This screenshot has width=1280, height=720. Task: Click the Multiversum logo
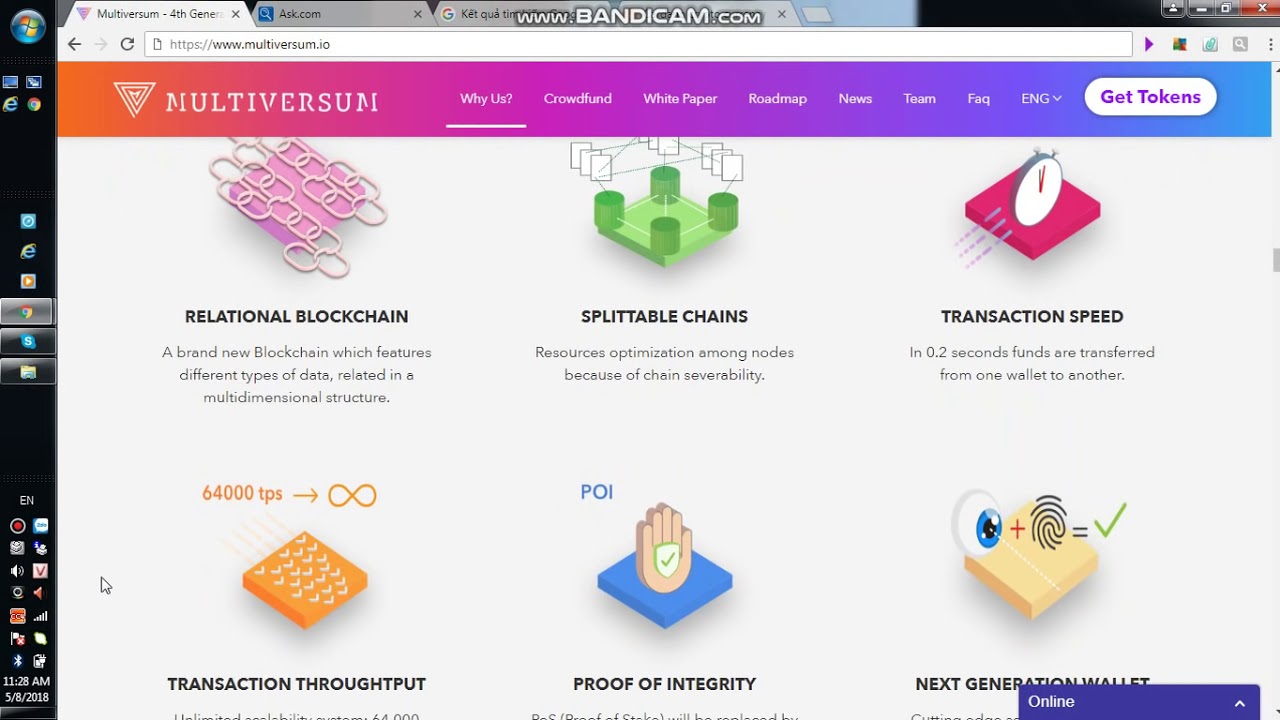point(245,100)
